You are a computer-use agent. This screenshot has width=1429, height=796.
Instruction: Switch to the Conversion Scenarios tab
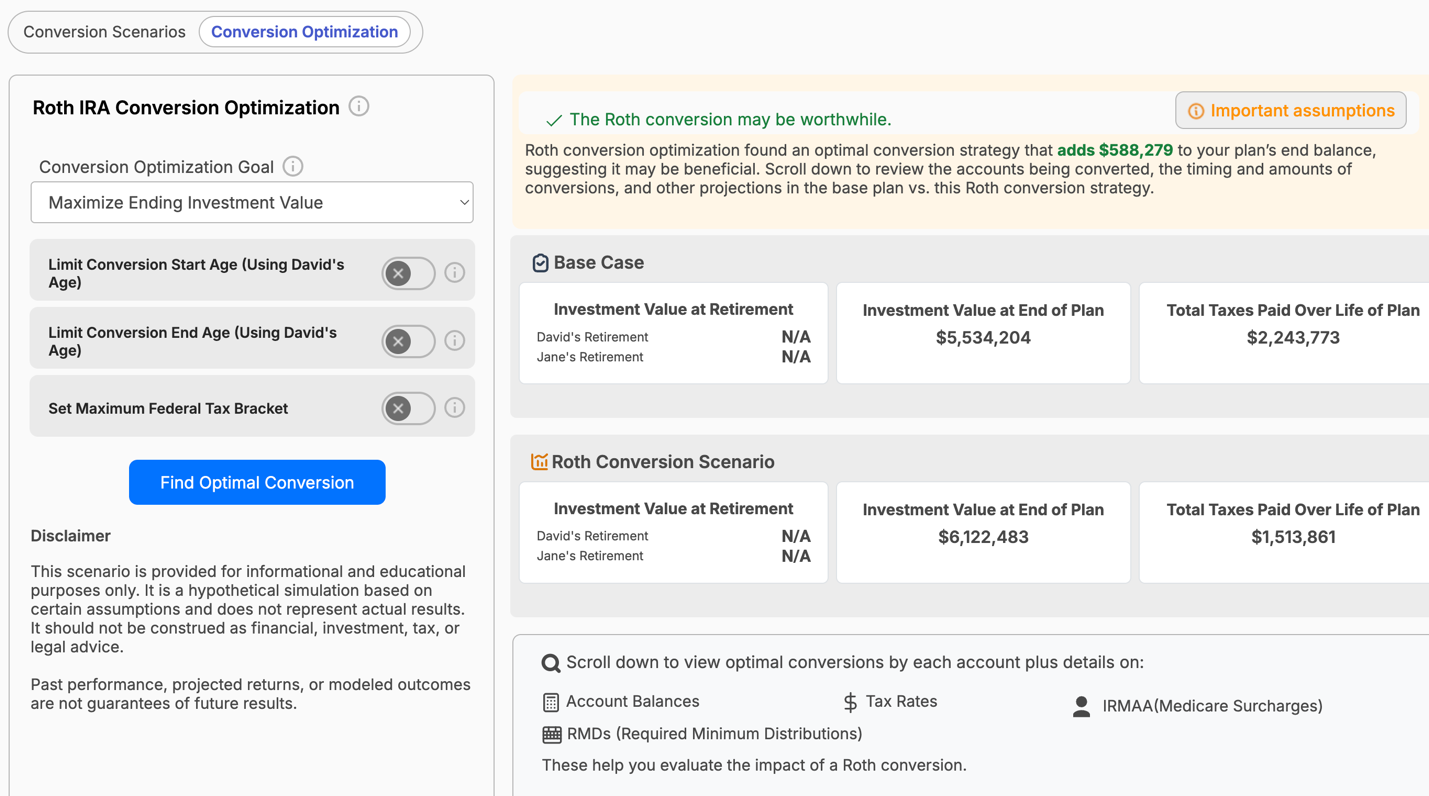[x=103, y=31]
